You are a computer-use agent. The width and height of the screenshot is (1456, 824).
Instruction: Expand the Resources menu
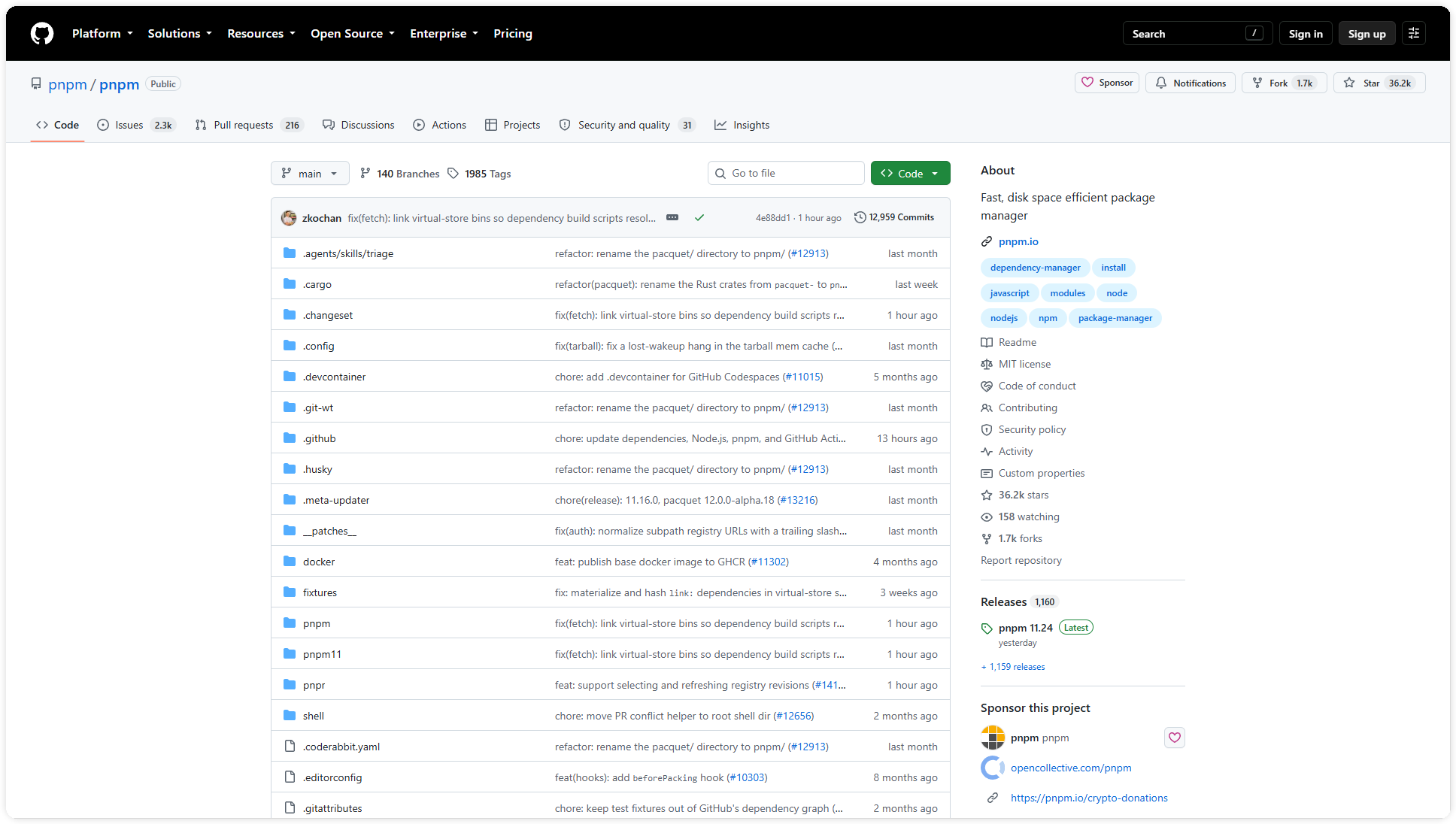coord(261,33)
